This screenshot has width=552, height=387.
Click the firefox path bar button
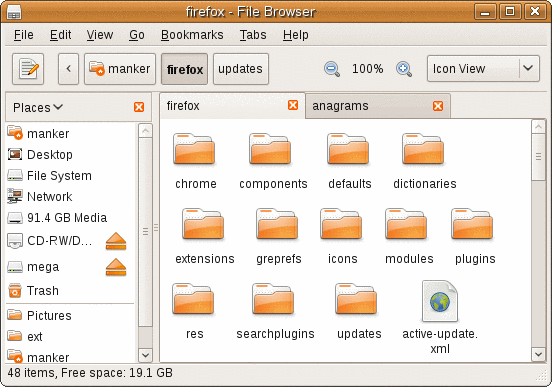click(x=184, y=69)
